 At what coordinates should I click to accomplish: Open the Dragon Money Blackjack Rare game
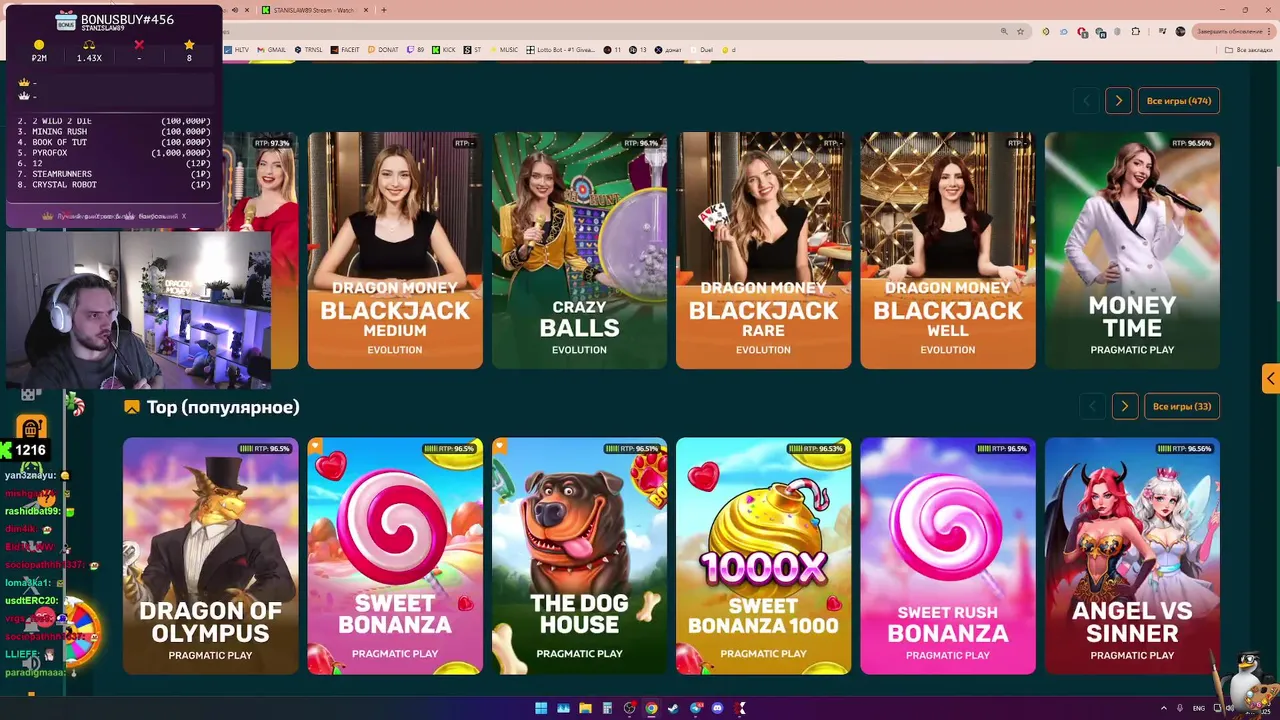point(763,250)
